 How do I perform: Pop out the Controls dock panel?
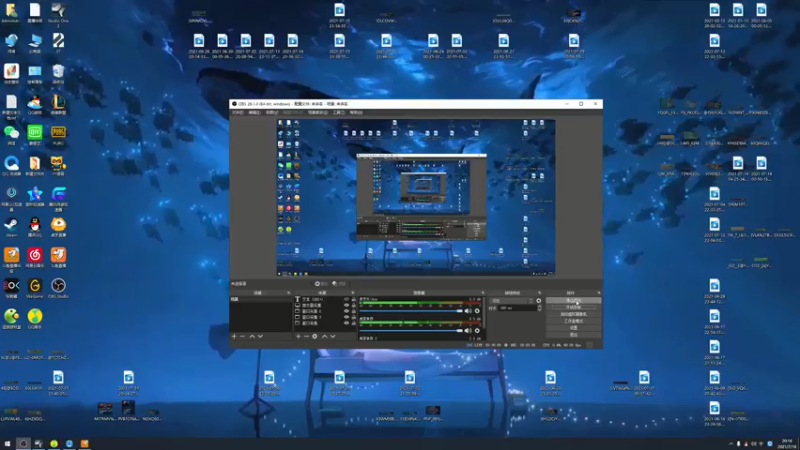598,293
